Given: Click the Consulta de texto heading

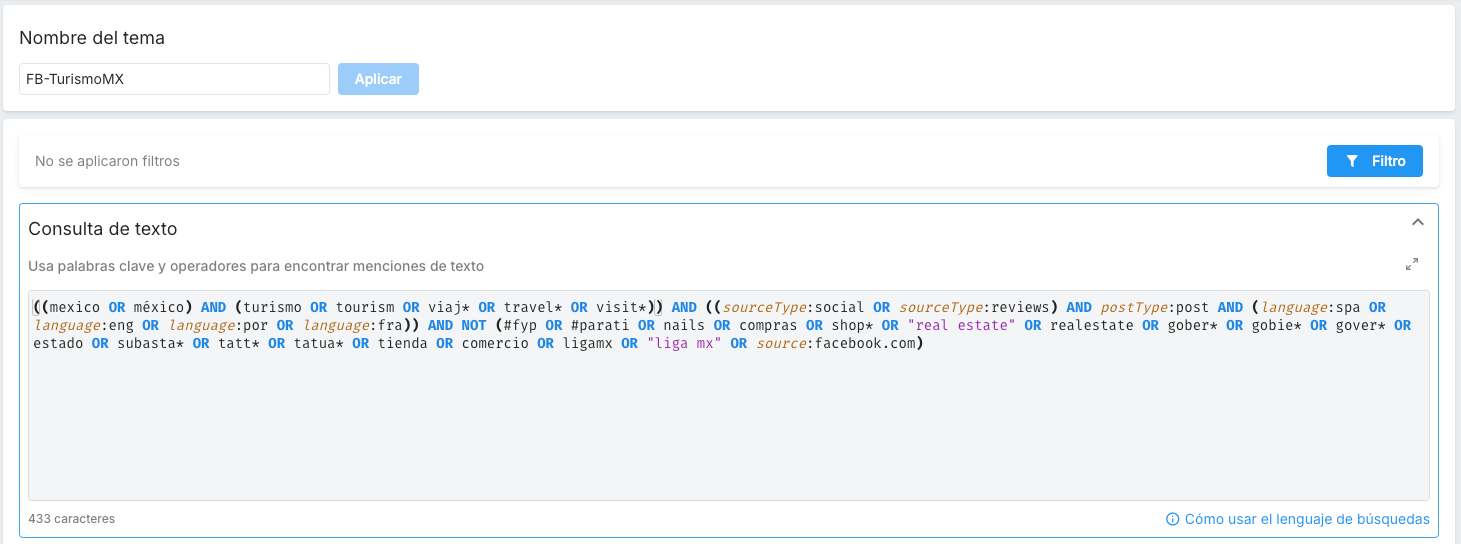Looking at the screenshot, I should 103,229.
